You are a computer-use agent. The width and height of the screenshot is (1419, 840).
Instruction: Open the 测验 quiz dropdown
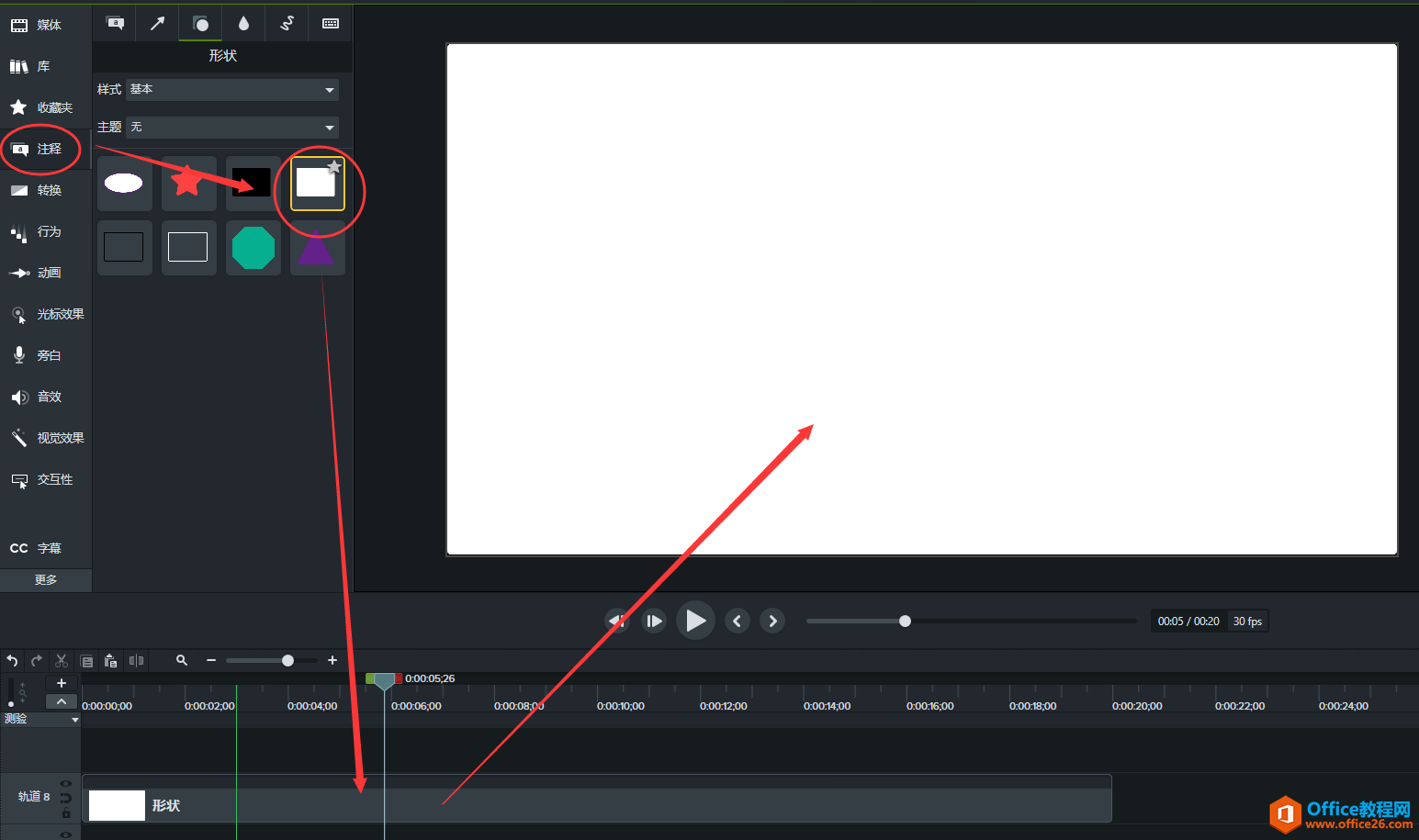point(41,719)
